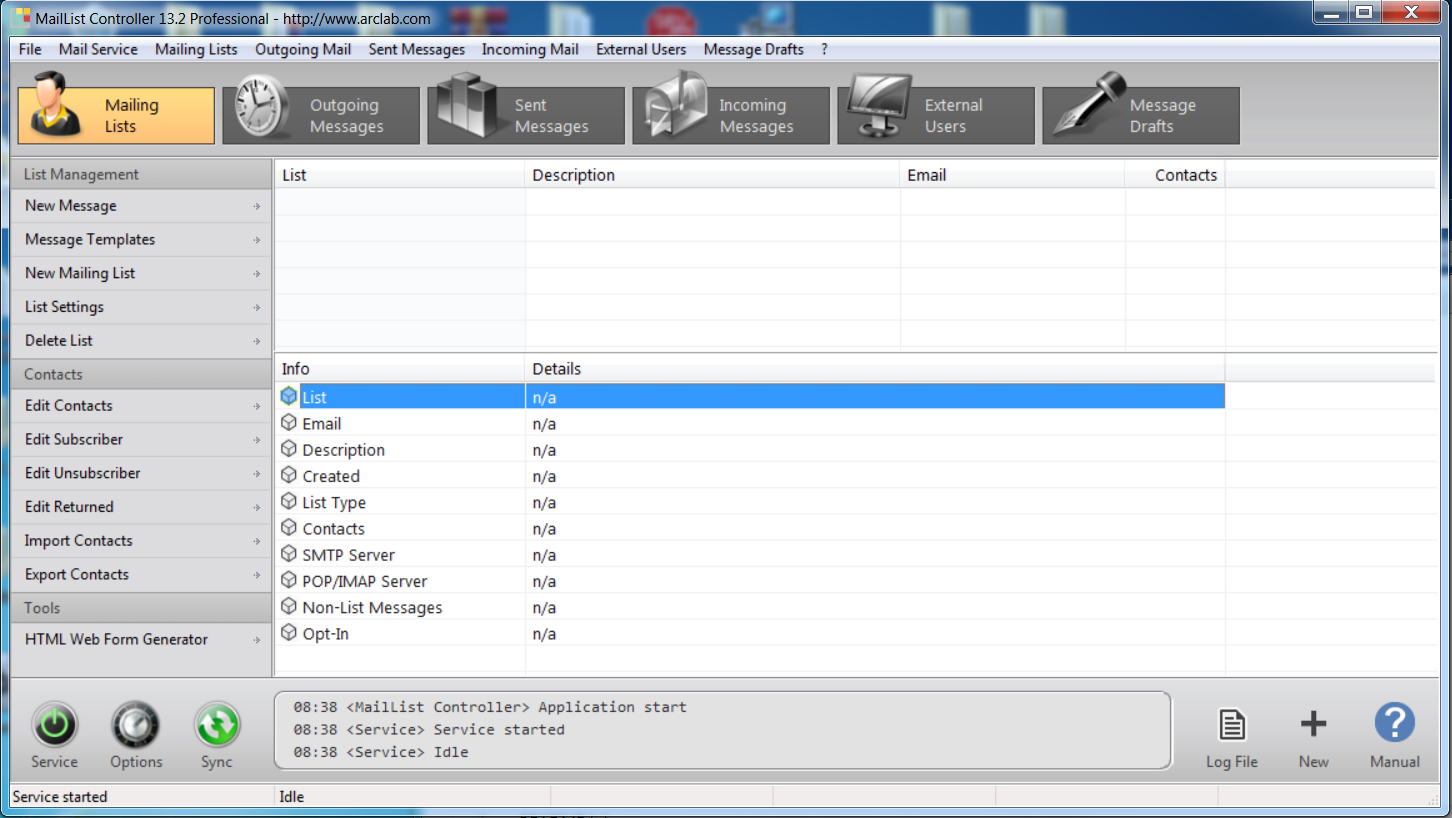Open the Outgoing Mail menu
This screenshot has width=1452, height=818.
click(x=303, y=49)
